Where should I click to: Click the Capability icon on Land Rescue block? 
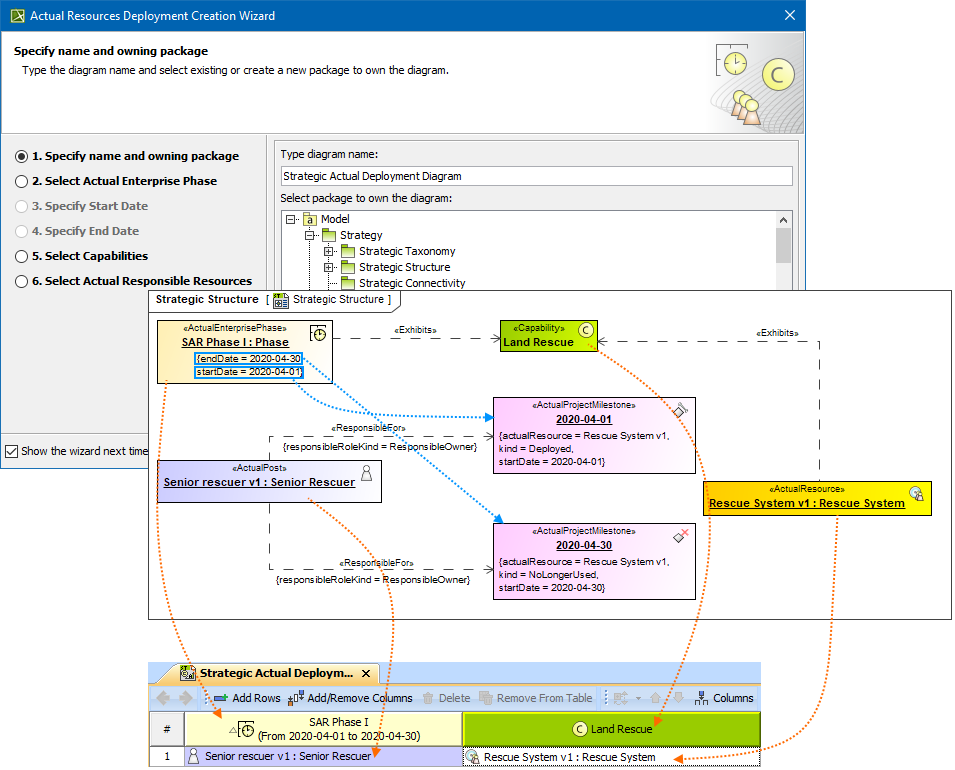(x=586, y=329)
